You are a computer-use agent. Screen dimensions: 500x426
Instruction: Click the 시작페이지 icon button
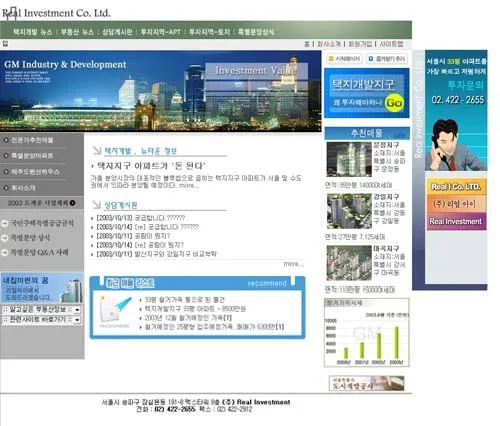click(344, 59)
